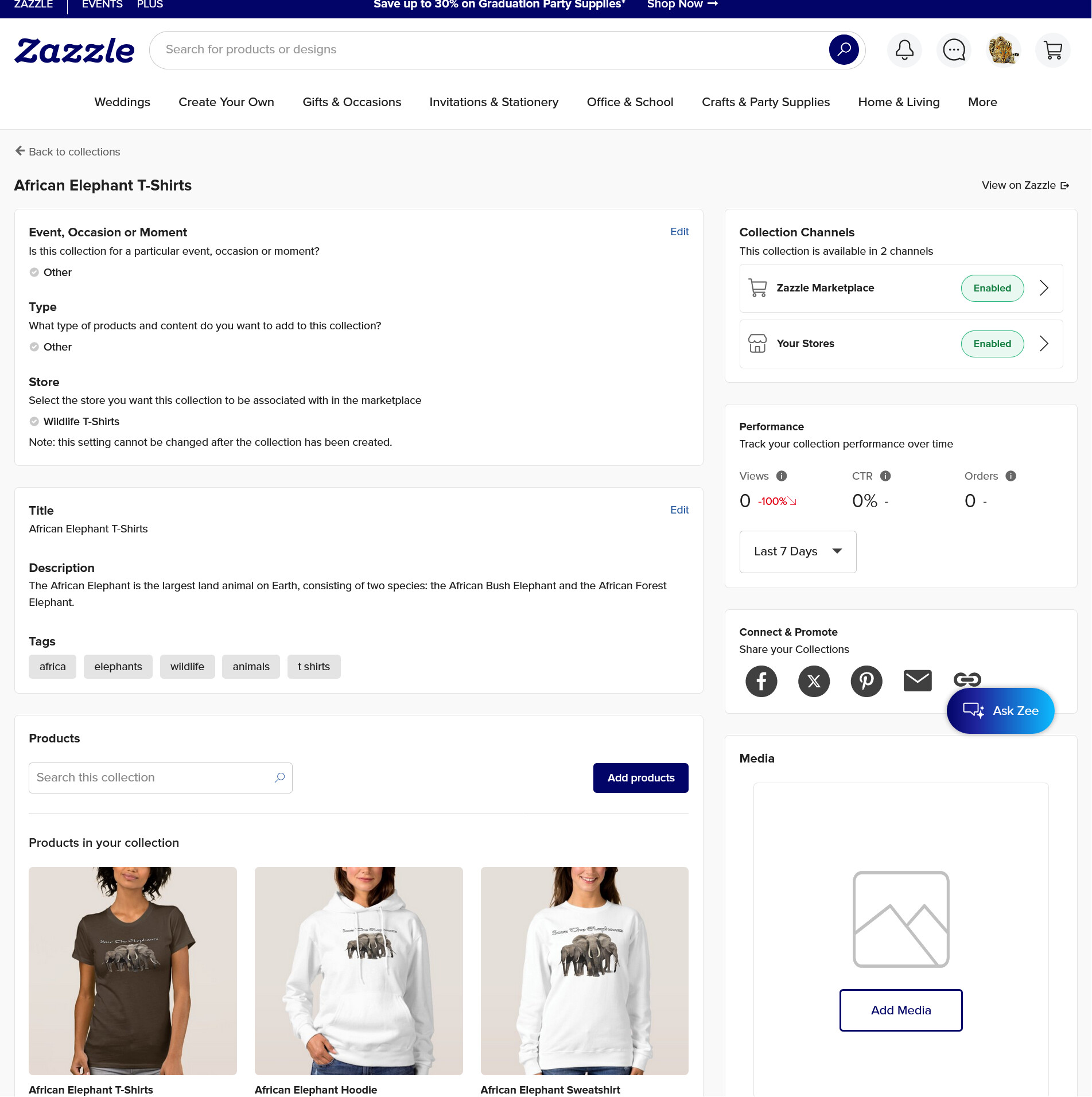Focus the Search this collection field
This screenshot has width=1092, height=1097.
(161, 778)
